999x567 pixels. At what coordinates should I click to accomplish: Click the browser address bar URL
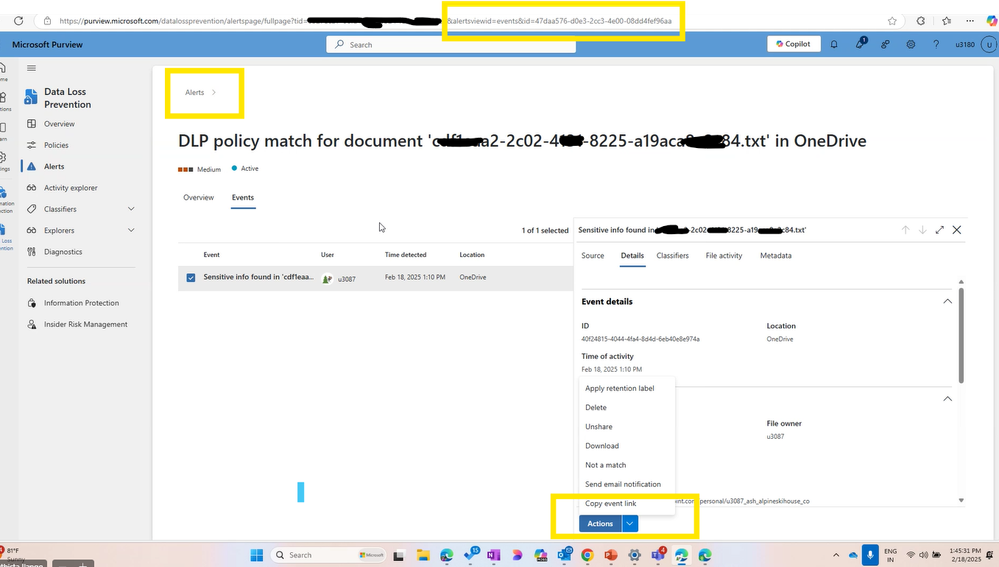(x=365, y=20)
